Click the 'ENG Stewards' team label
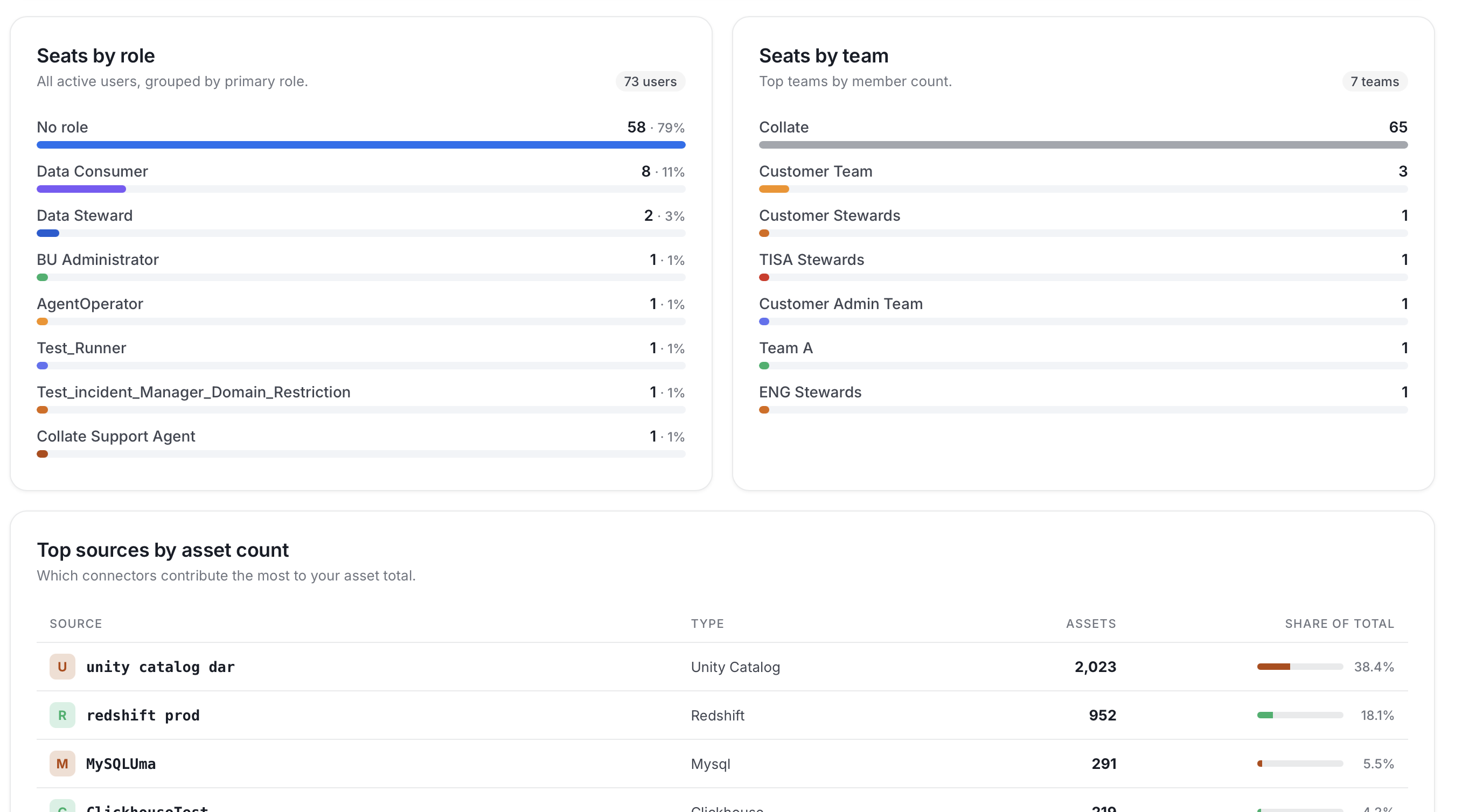Viewport: 1476px width, 812px height. pyautogui.click(x=810, y=391)
